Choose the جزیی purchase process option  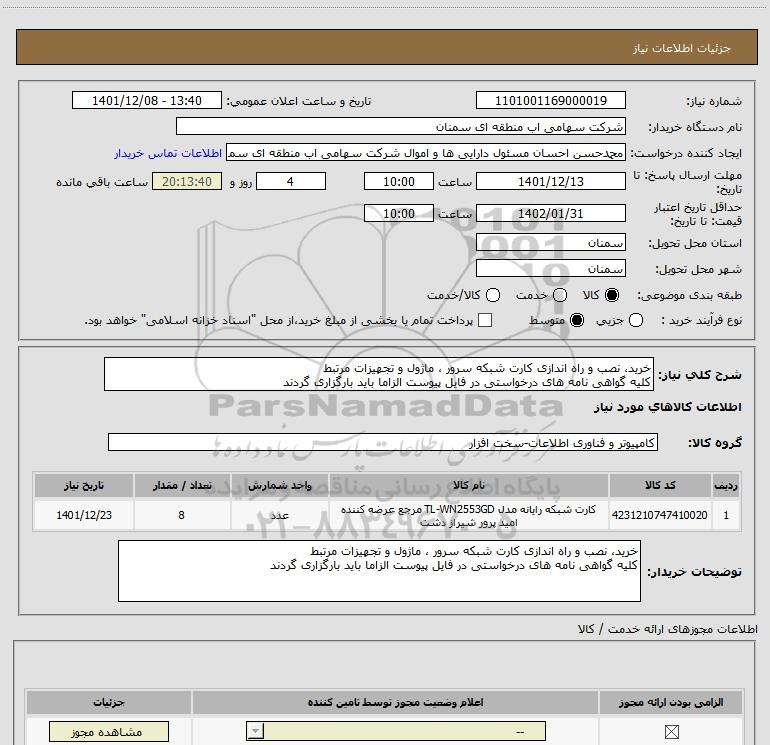coord(636,320)
